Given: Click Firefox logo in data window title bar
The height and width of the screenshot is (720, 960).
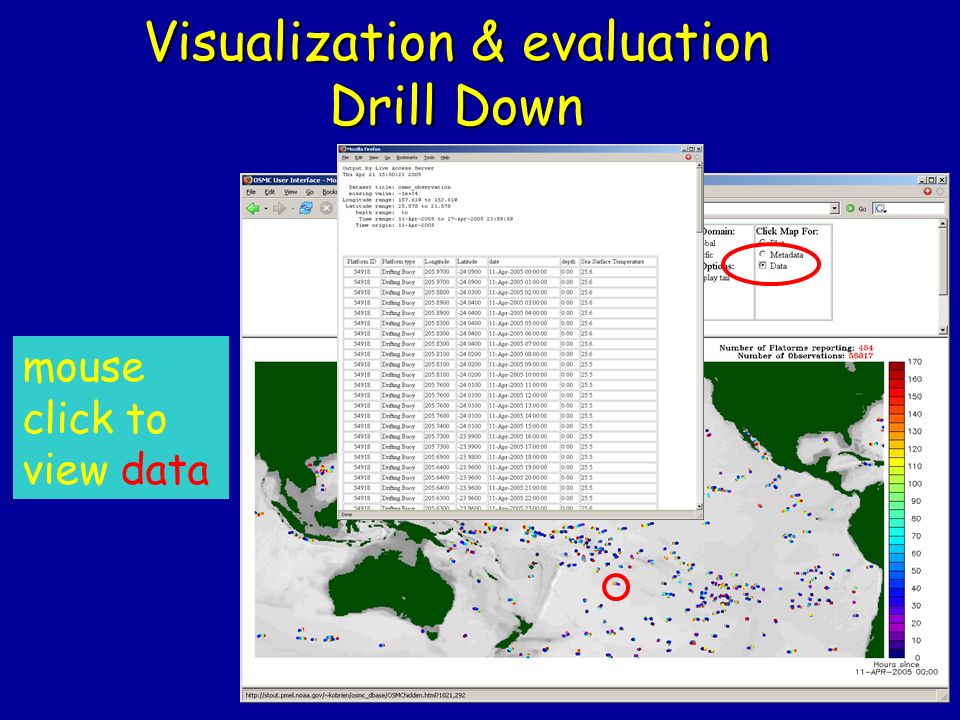Looking at the screenshot, I should tap(343, 149).
